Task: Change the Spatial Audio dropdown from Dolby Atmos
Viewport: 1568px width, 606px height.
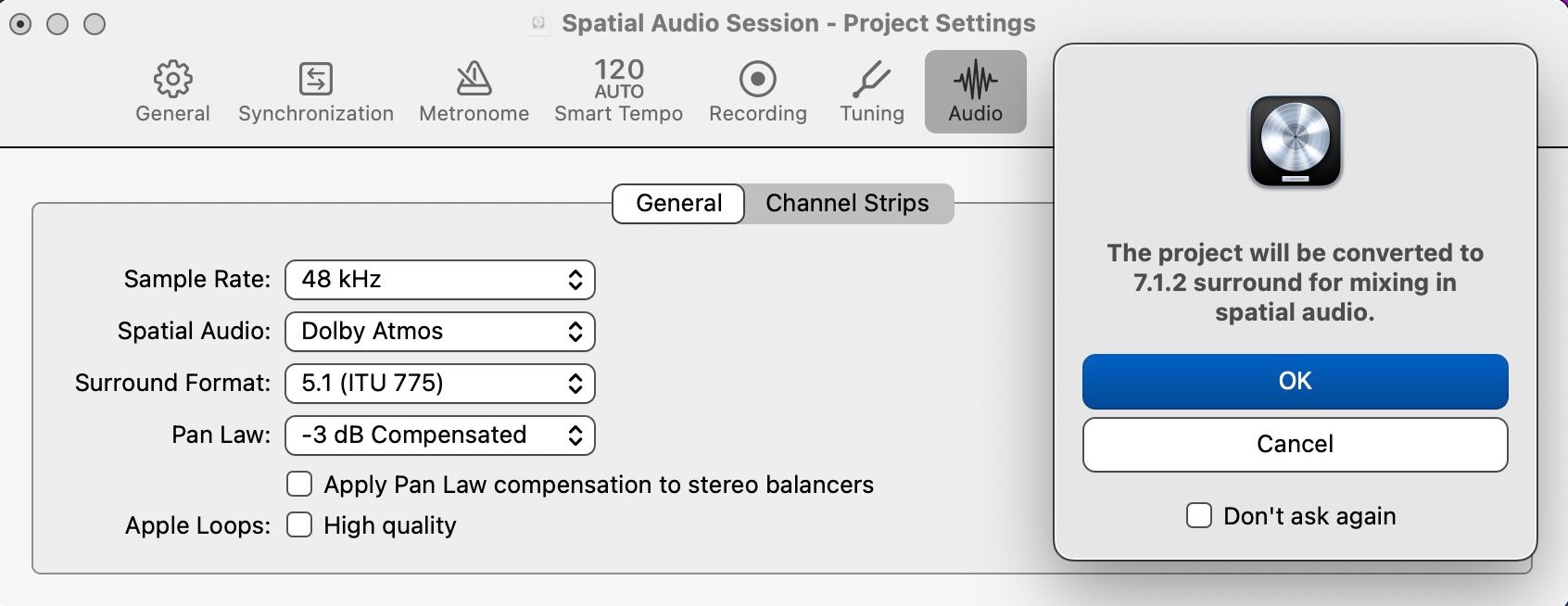Action: tap(439, 331)
